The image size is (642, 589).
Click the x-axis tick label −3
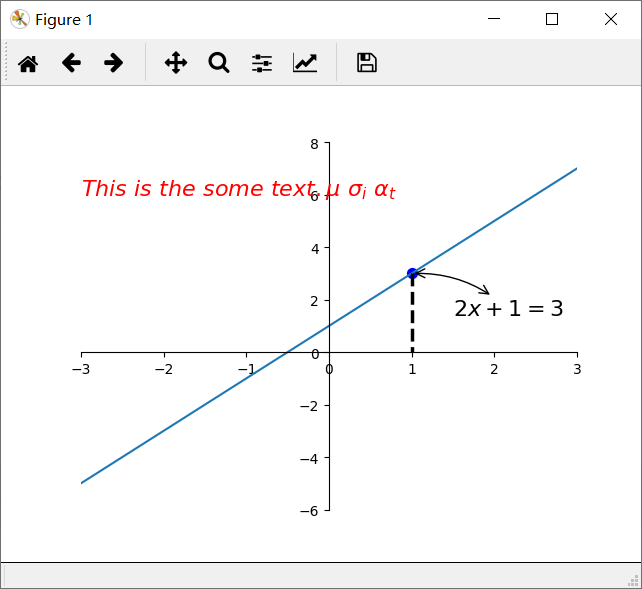click(81, 369)
